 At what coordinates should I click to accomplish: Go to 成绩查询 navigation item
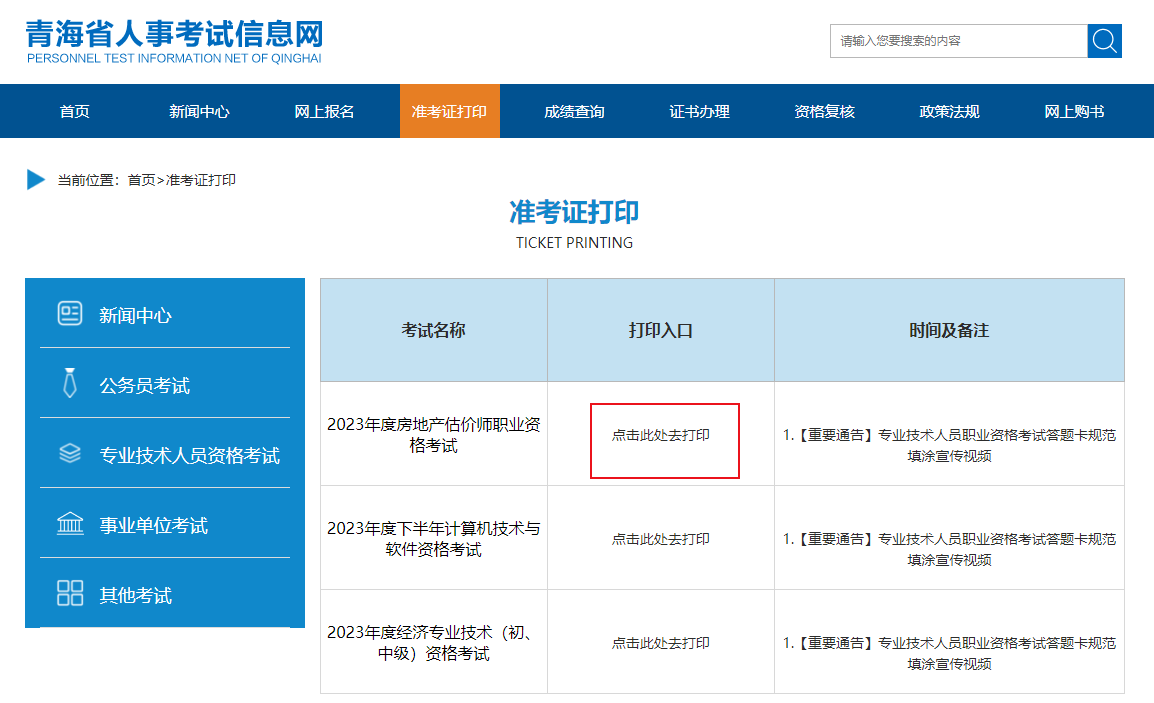[574, 111]
